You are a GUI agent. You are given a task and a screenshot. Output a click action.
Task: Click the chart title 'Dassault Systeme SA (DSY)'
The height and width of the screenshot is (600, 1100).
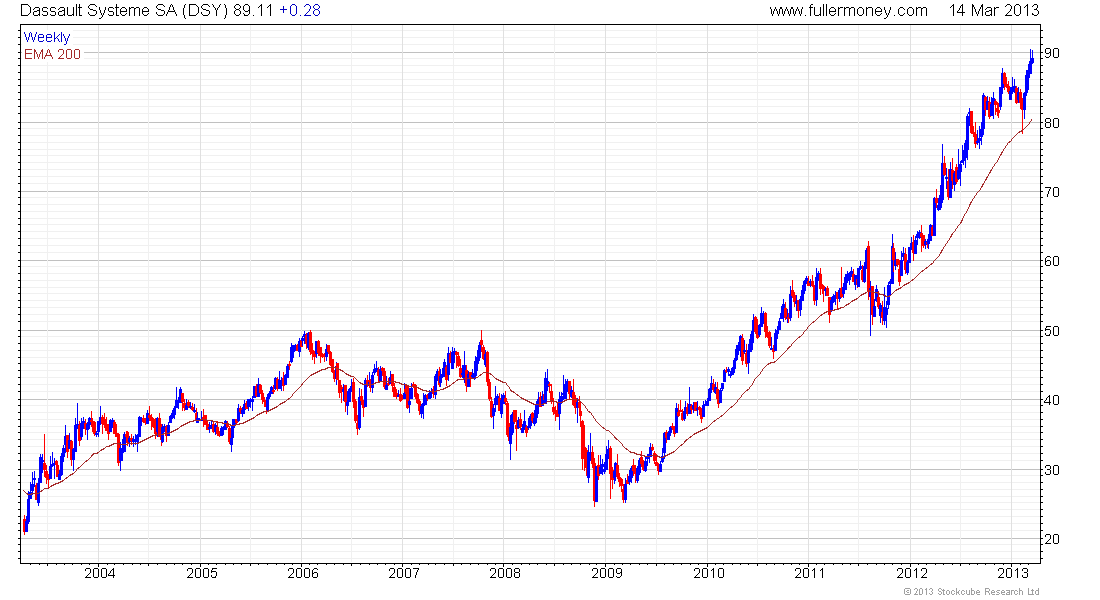[124, 11]
